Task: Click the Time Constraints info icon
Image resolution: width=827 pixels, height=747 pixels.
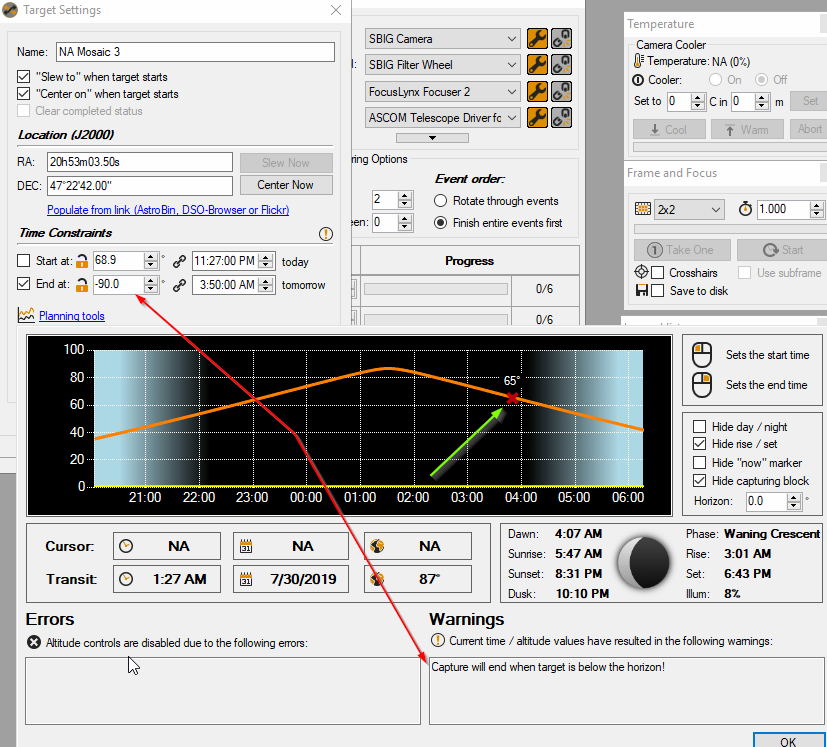Action: tap(325, 233)
